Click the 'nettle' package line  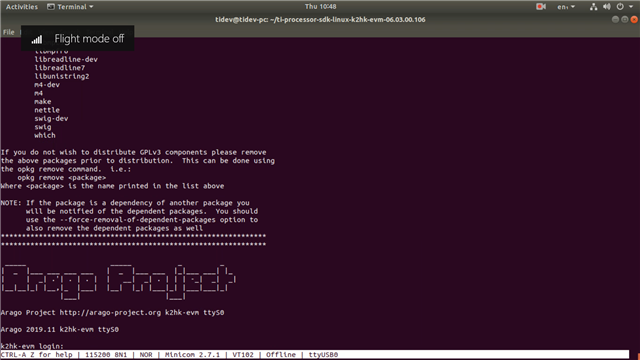point(47,110)
